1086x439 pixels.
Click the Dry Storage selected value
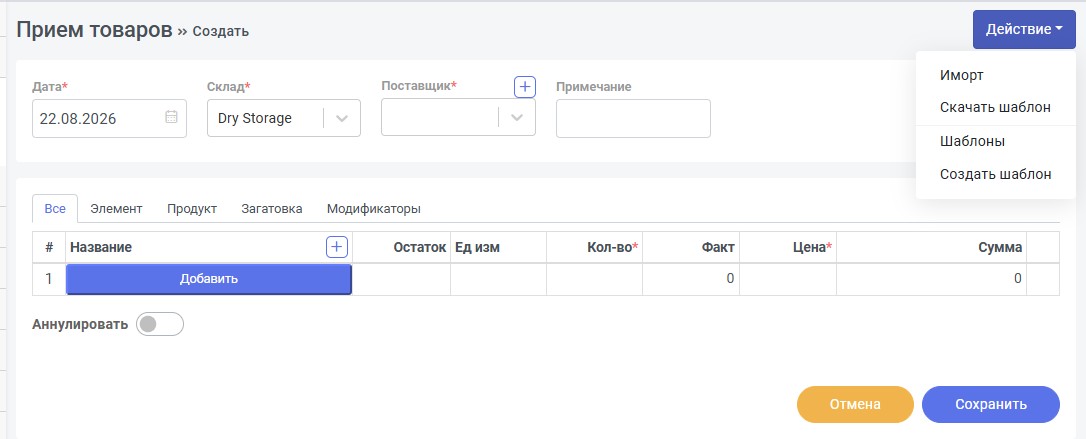click(x=255, y=118)
